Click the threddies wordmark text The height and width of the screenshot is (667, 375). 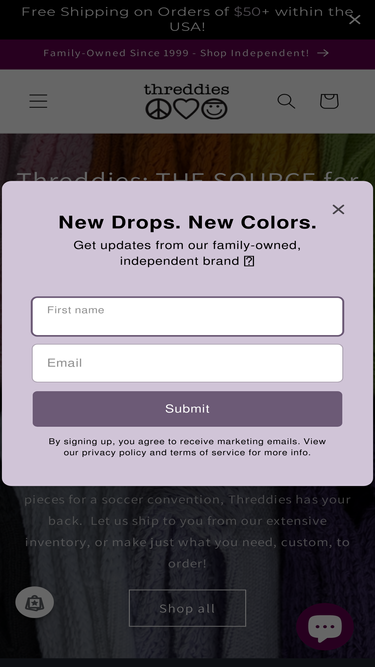[x=187, y=89]
